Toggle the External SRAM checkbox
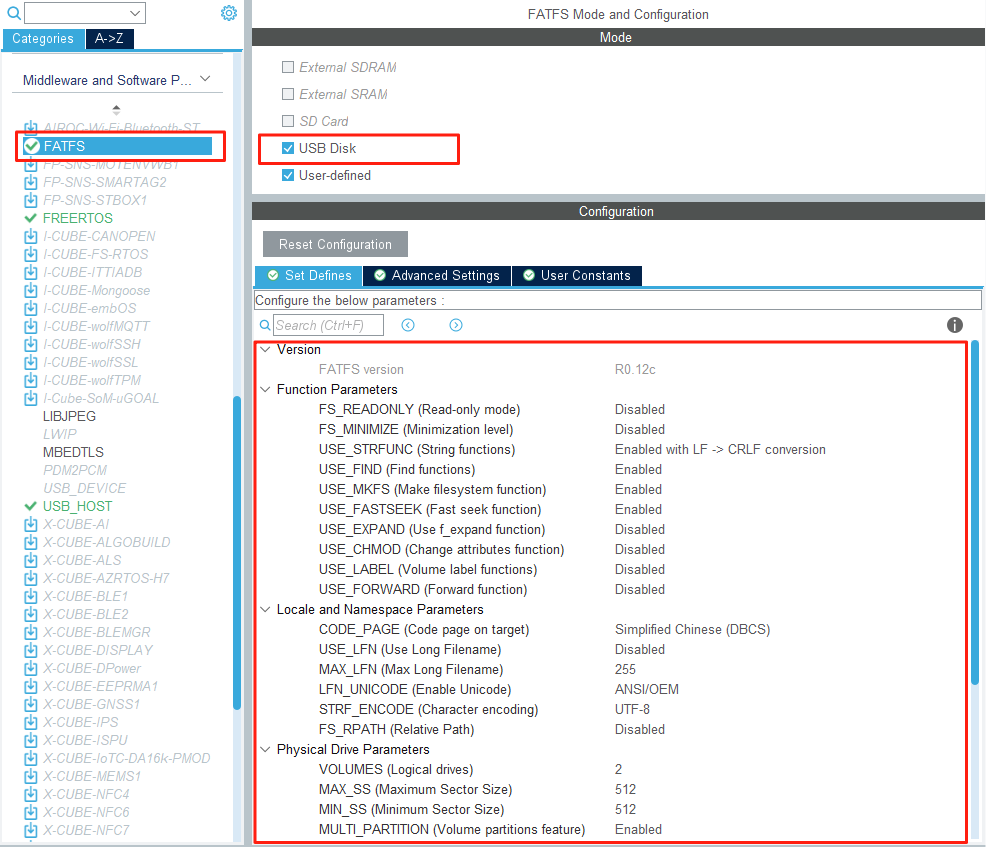This screenshot has width=986, height=854. click(288, 94)
